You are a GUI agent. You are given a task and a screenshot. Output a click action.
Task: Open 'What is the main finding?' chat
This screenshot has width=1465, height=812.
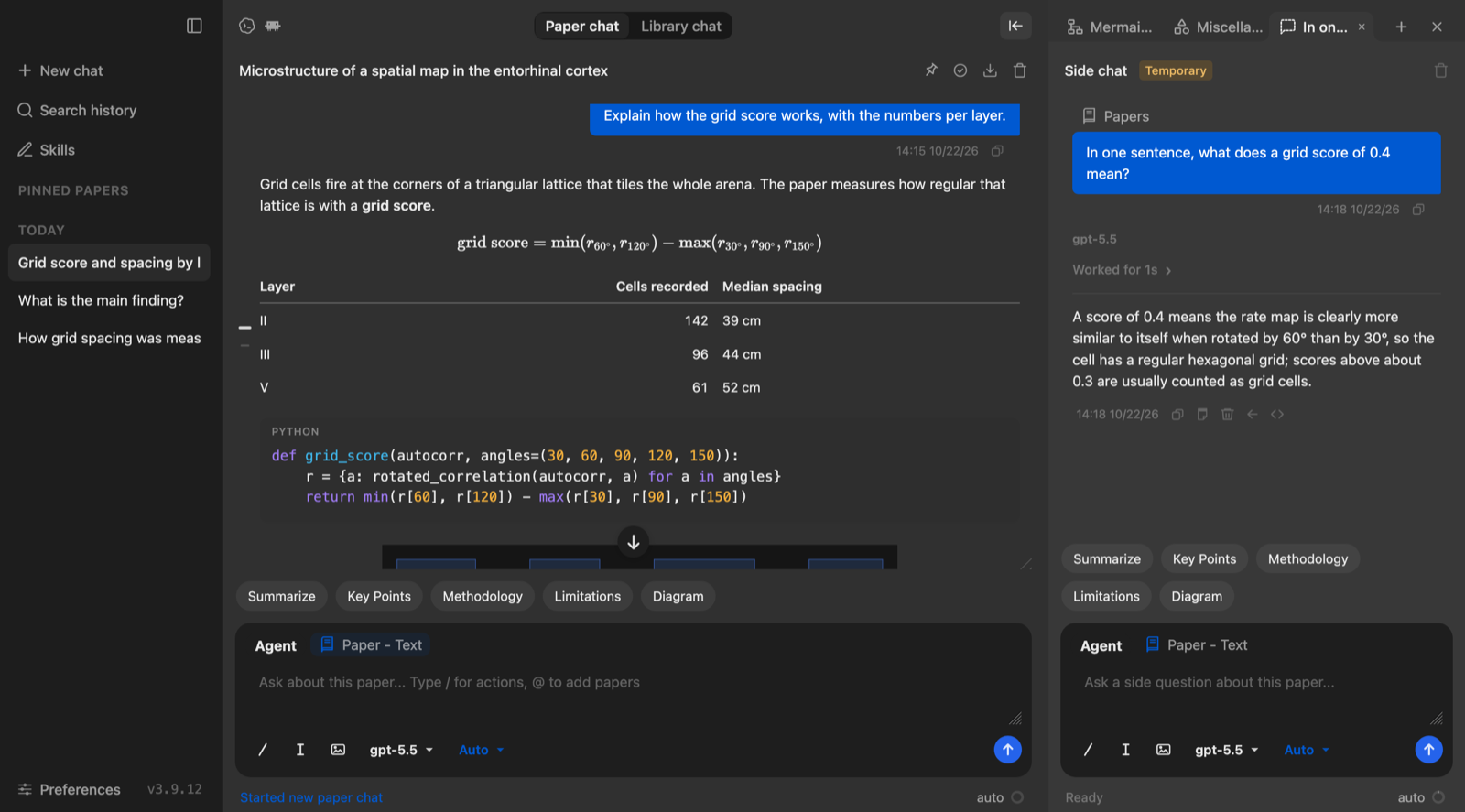pyautogui.click(x=109, y=300)
